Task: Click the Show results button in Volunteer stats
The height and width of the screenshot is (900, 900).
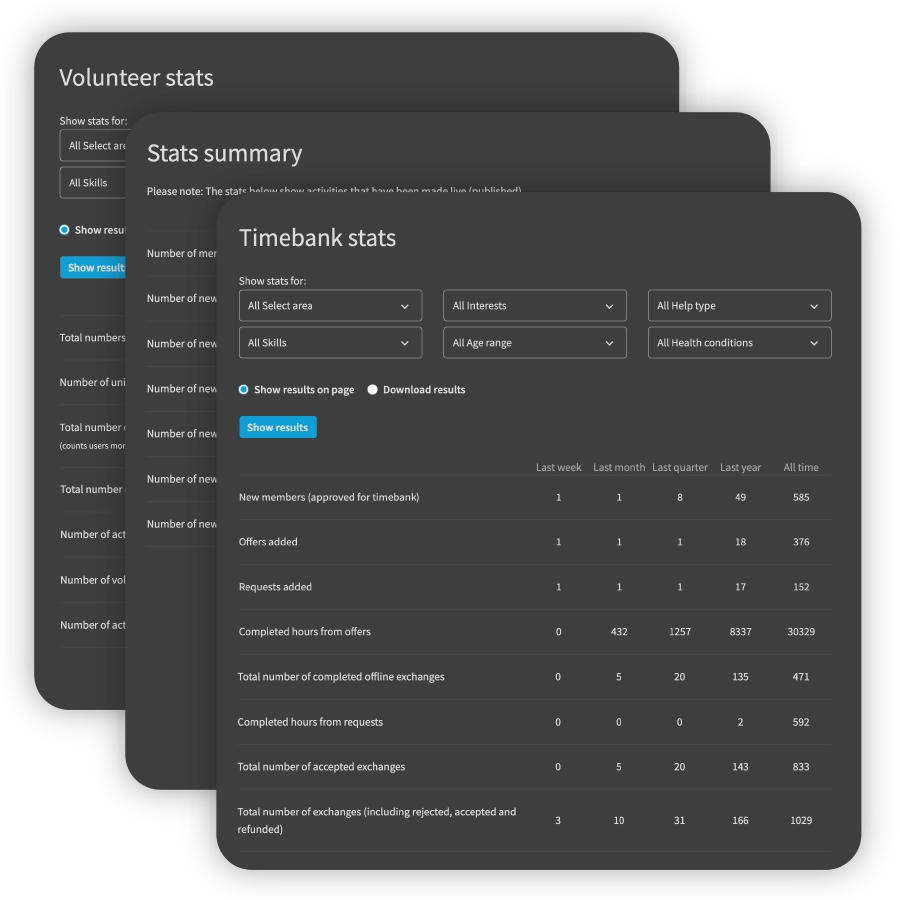Action: 94,267
